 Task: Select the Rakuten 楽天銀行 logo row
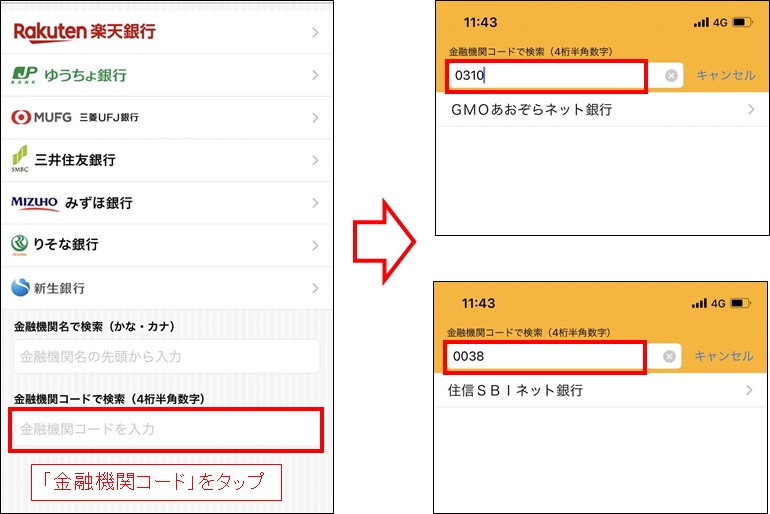[167, 32]
